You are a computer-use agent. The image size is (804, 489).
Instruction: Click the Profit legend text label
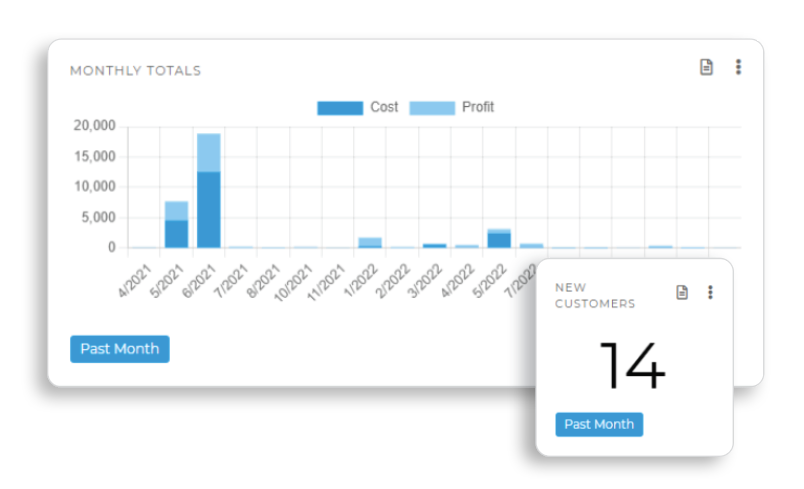477,107
